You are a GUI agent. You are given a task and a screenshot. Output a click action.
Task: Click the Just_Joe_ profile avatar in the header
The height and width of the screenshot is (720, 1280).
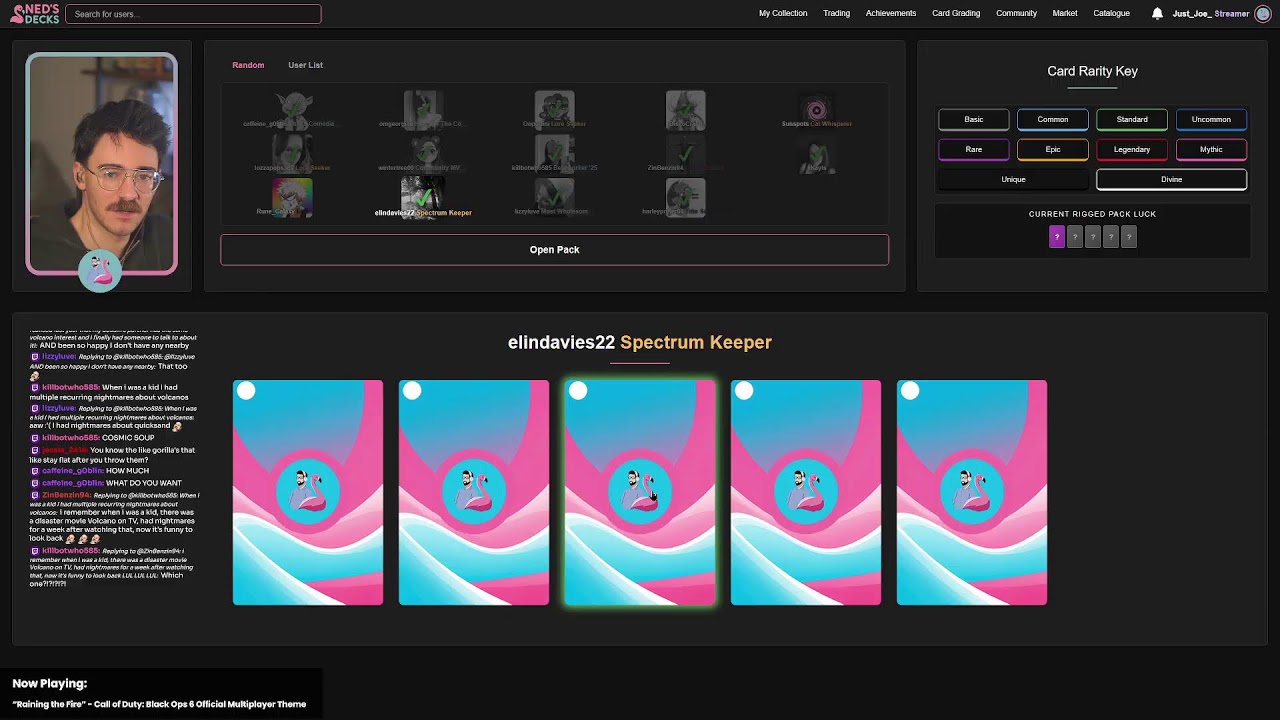pyautogui.click(x=1262, y=14)
